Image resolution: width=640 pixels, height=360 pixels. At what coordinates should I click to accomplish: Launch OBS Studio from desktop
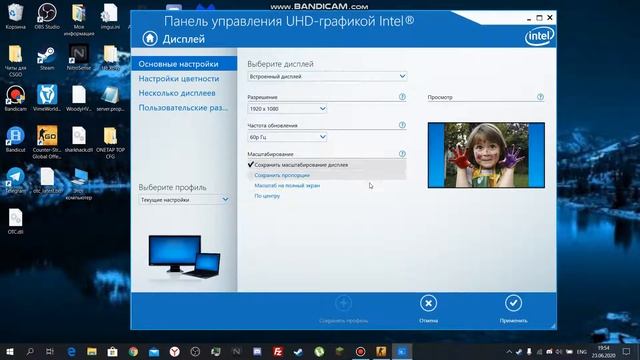pyautogui.click(x=47, y=16)
